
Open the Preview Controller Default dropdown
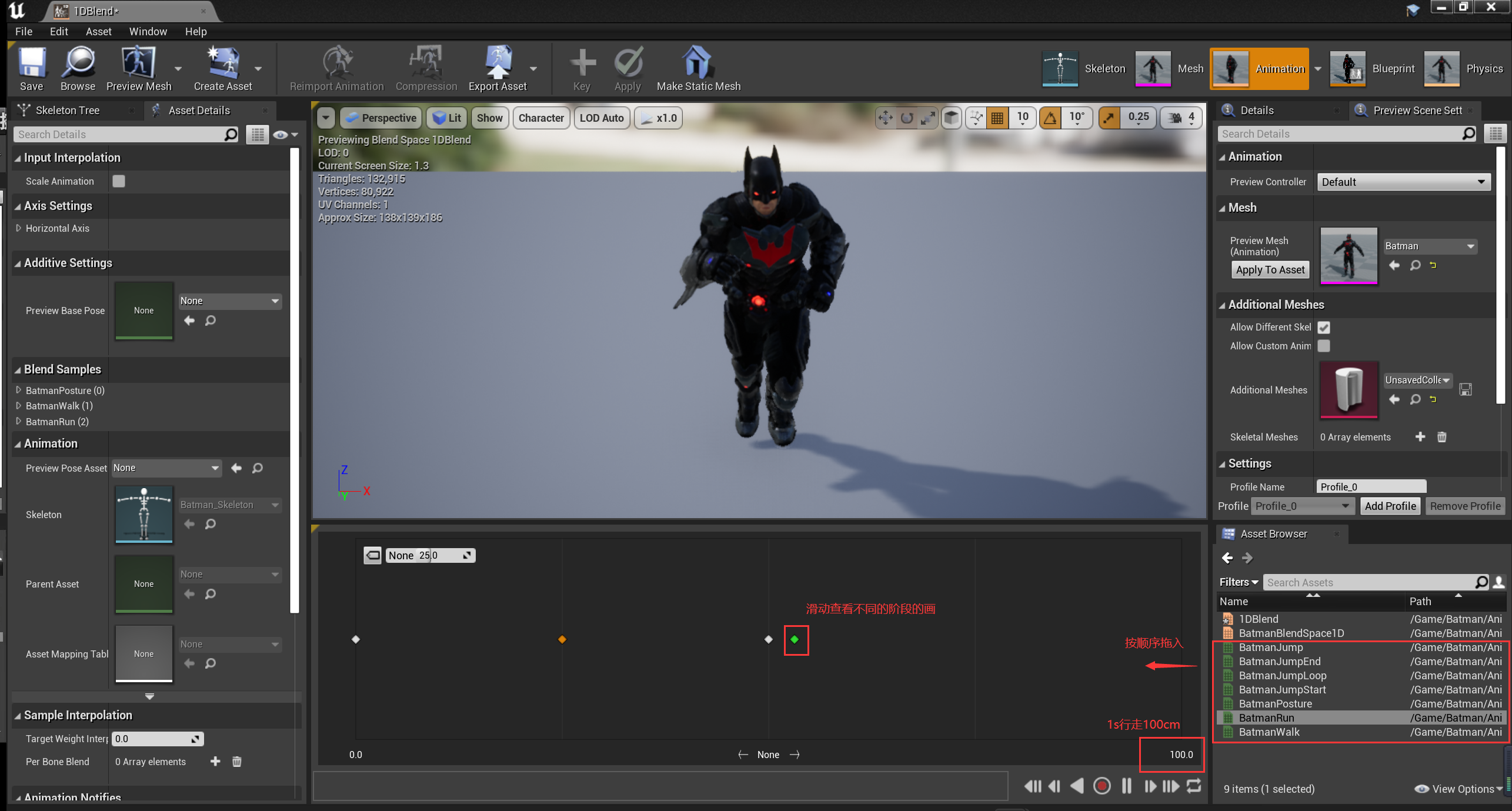1403,182
